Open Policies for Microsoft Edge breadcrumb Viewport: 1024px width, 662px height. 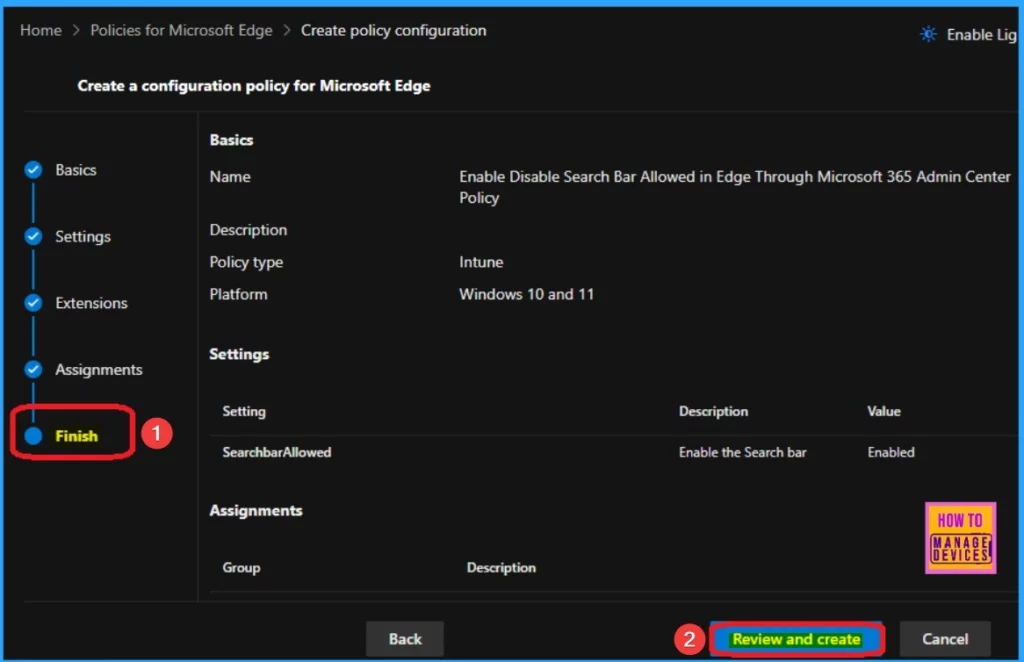(x=182, y=31)
